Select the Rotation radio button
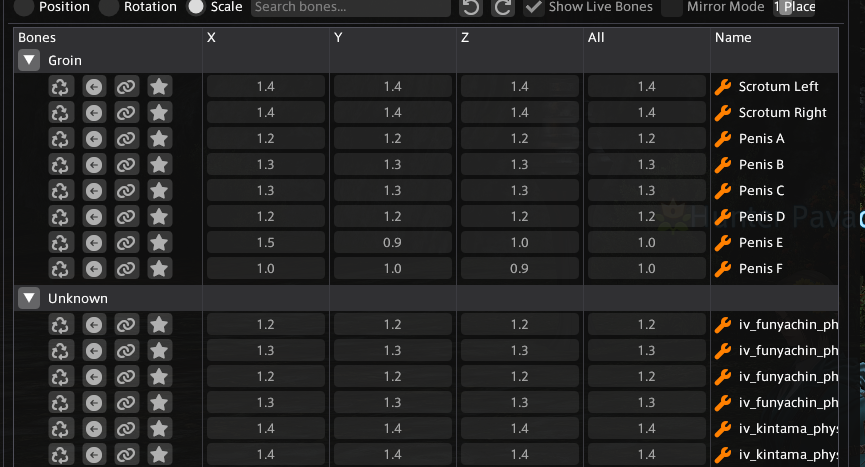 (x=109, y=7)
